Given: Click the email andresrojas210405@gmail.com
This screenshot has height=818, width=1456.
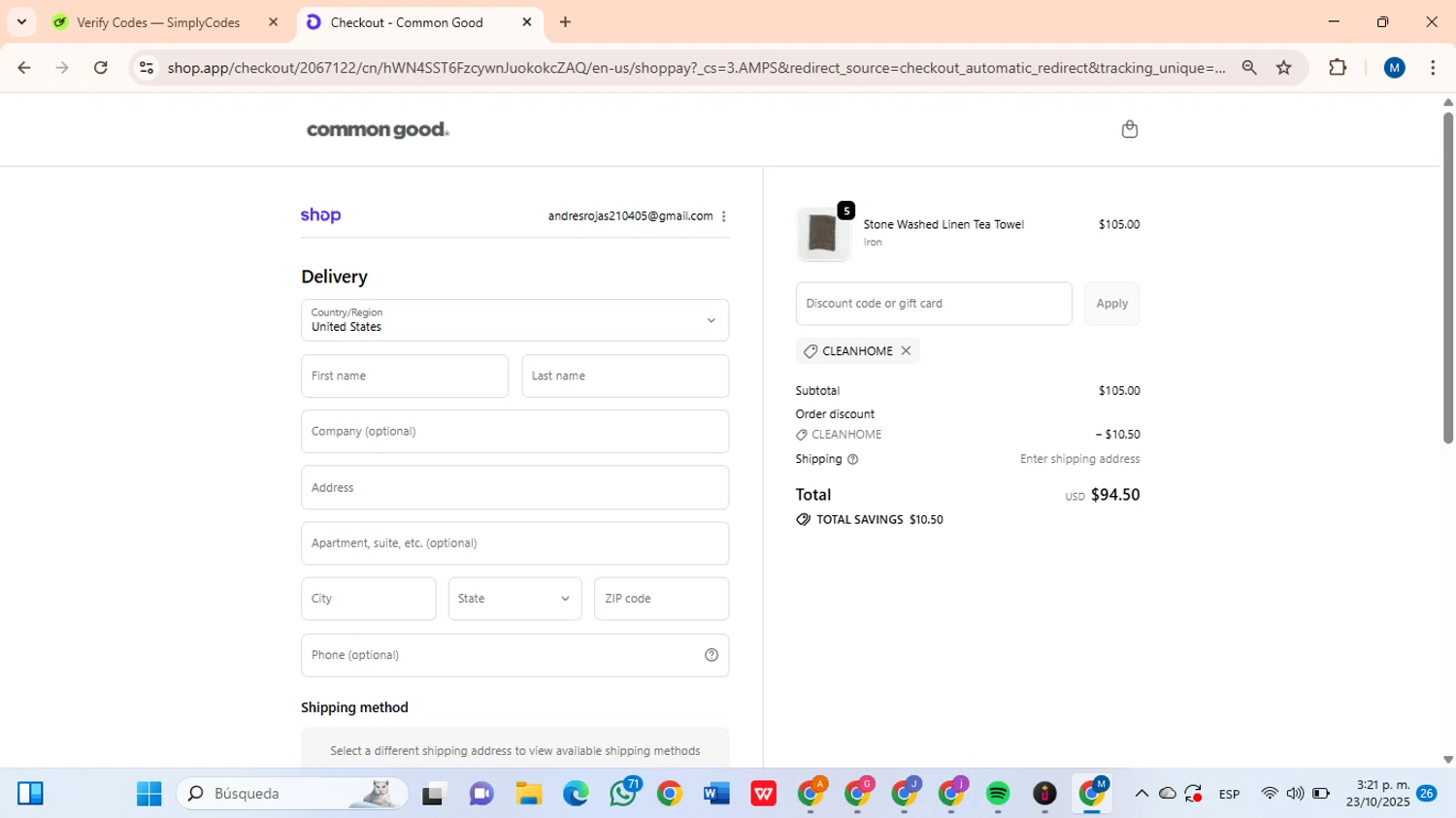Looking at the screenshot, I should (x=630, y=216).
